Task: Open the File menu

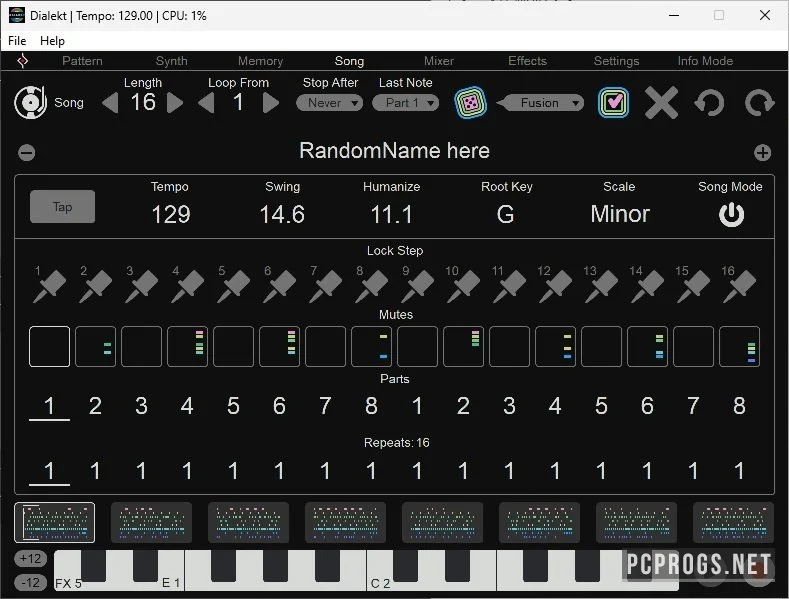Action: point(17,41)
